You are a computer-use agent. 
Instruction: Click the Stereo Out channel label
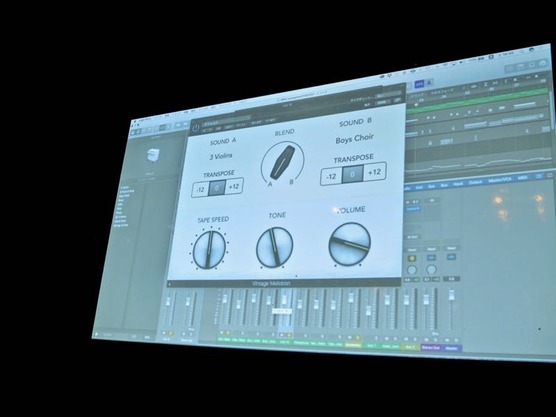click(430, 348)
